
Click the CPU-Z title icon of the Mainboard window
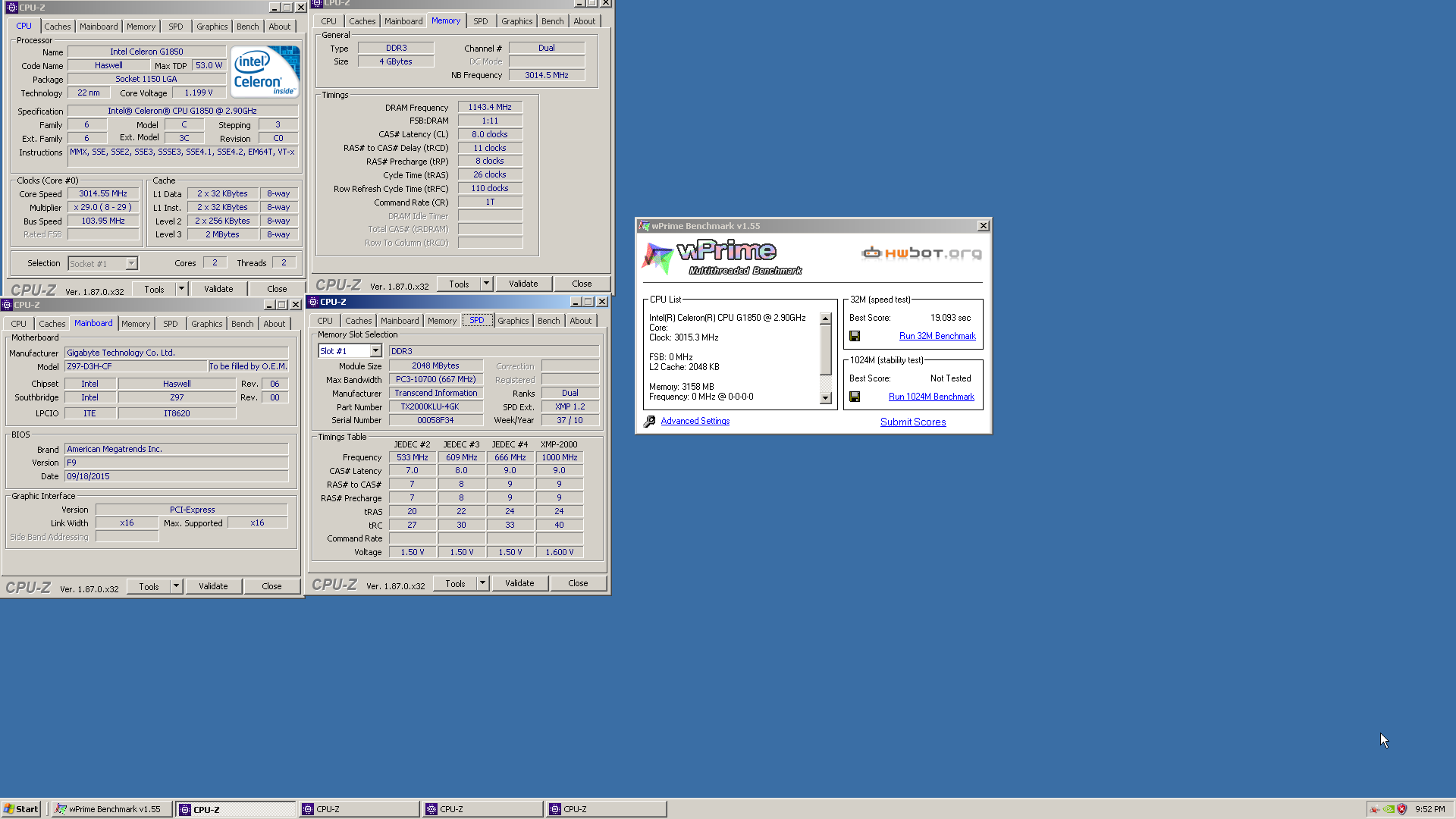7,305
